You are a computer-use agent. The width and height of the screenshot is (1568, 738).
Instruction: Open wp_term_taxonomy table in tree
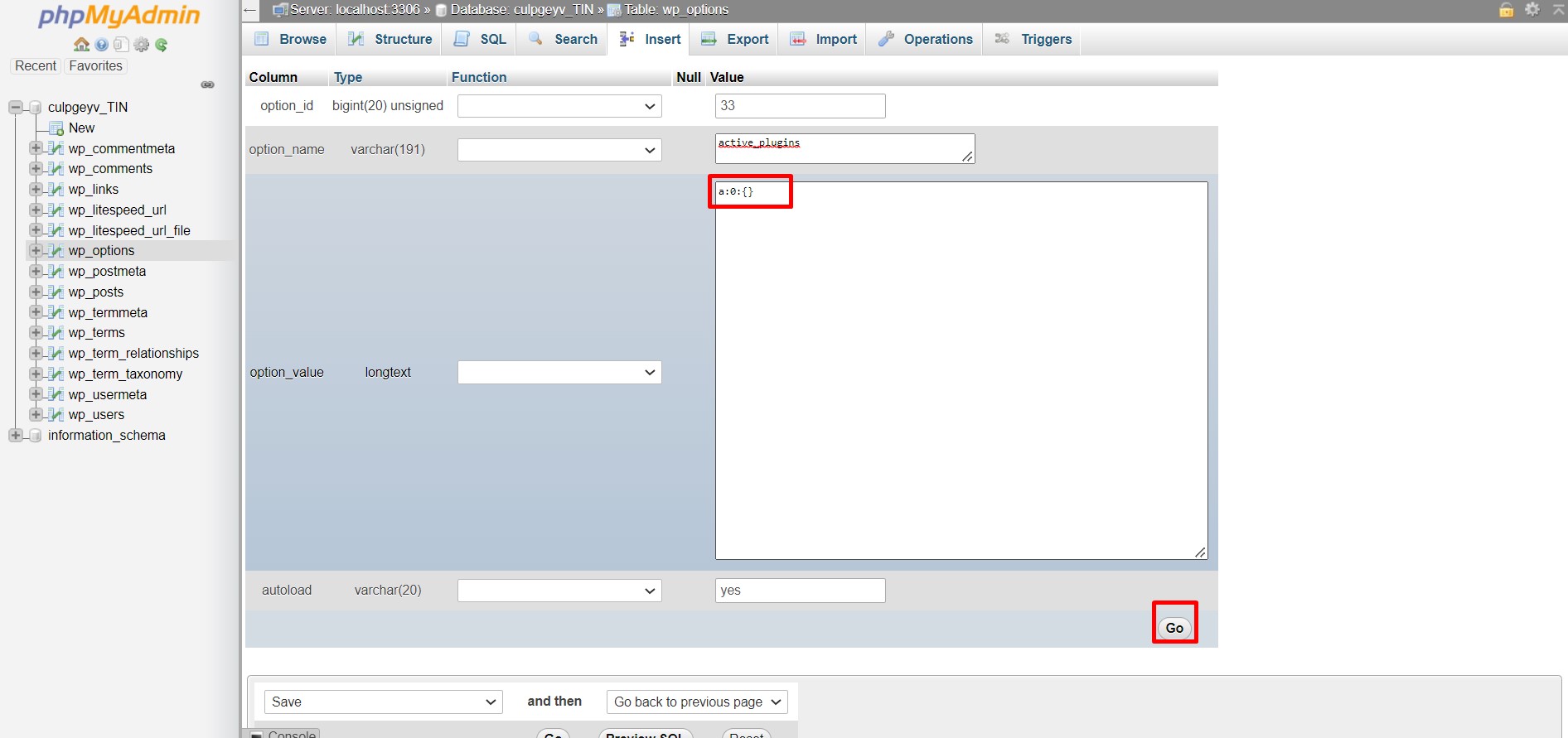(x=125, y=374)
